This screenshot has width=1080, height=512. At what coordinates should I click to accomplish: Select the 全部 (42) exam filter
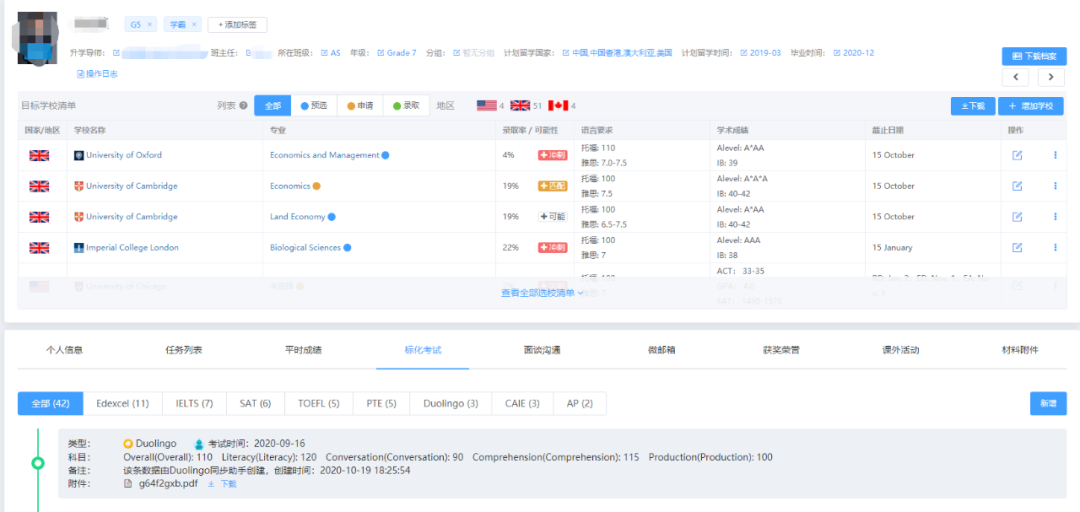point(50,404)
